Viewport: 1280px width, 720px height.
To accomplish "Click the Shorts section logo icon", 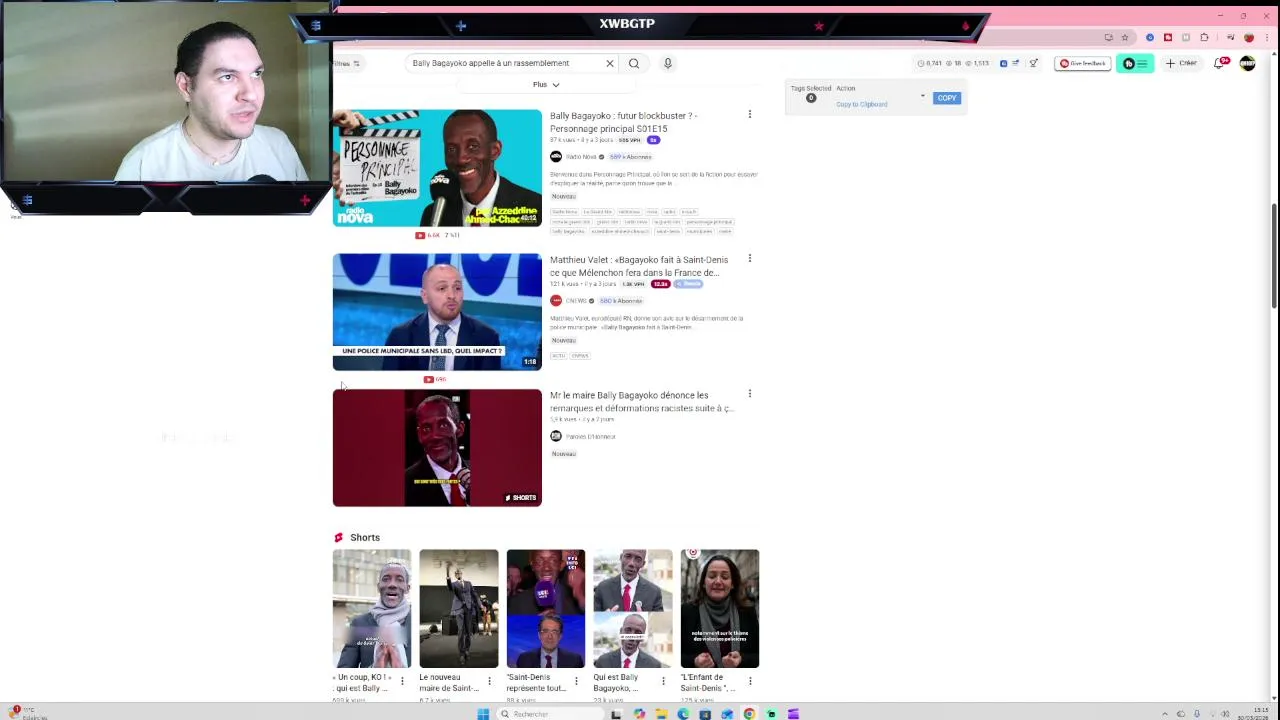I will click(338, 538).
